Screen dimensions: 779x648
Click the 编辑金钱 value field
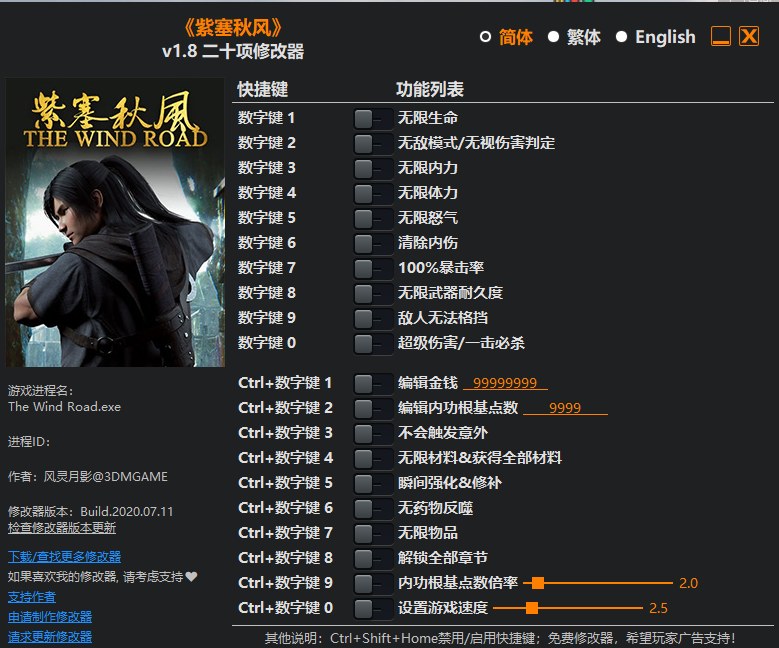pyautogui.click(x=505, y=383)
